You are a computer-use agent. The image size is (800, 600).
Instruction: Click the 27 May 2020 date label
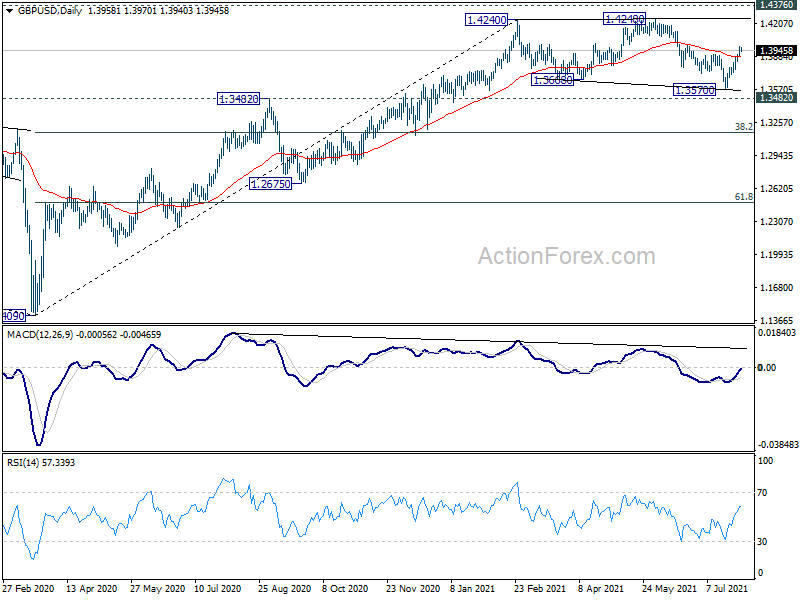point(157,589)
